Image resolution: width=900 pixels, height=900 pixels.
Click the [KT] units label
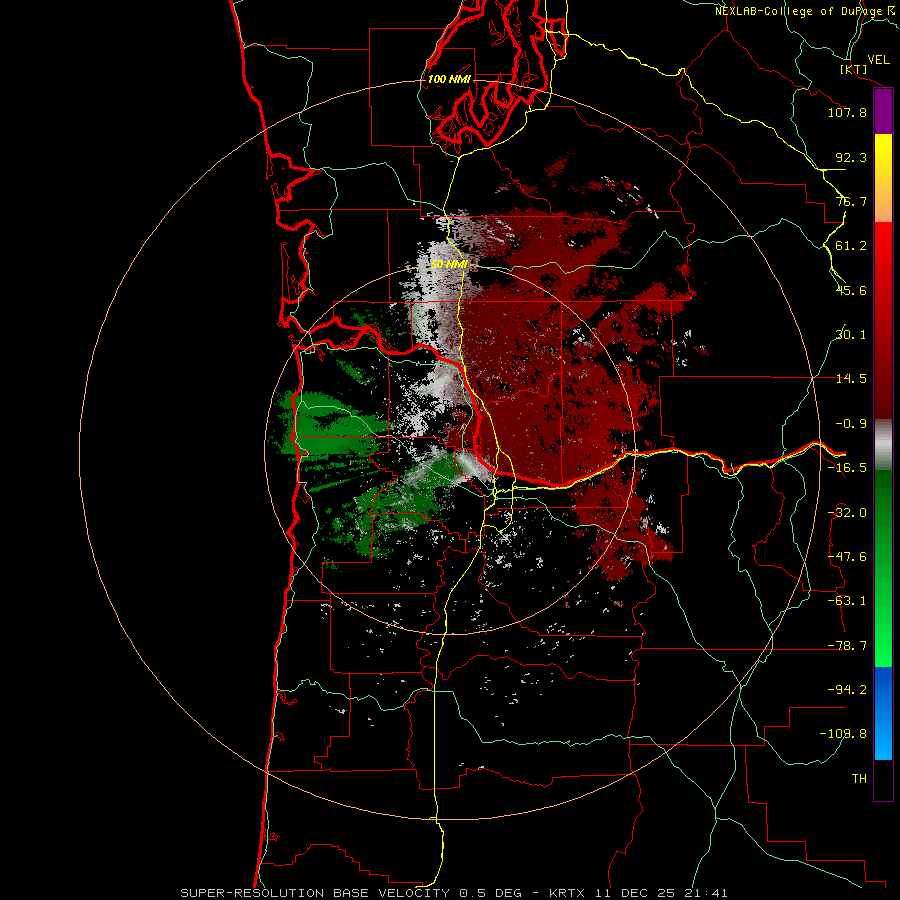pos(853,69)
